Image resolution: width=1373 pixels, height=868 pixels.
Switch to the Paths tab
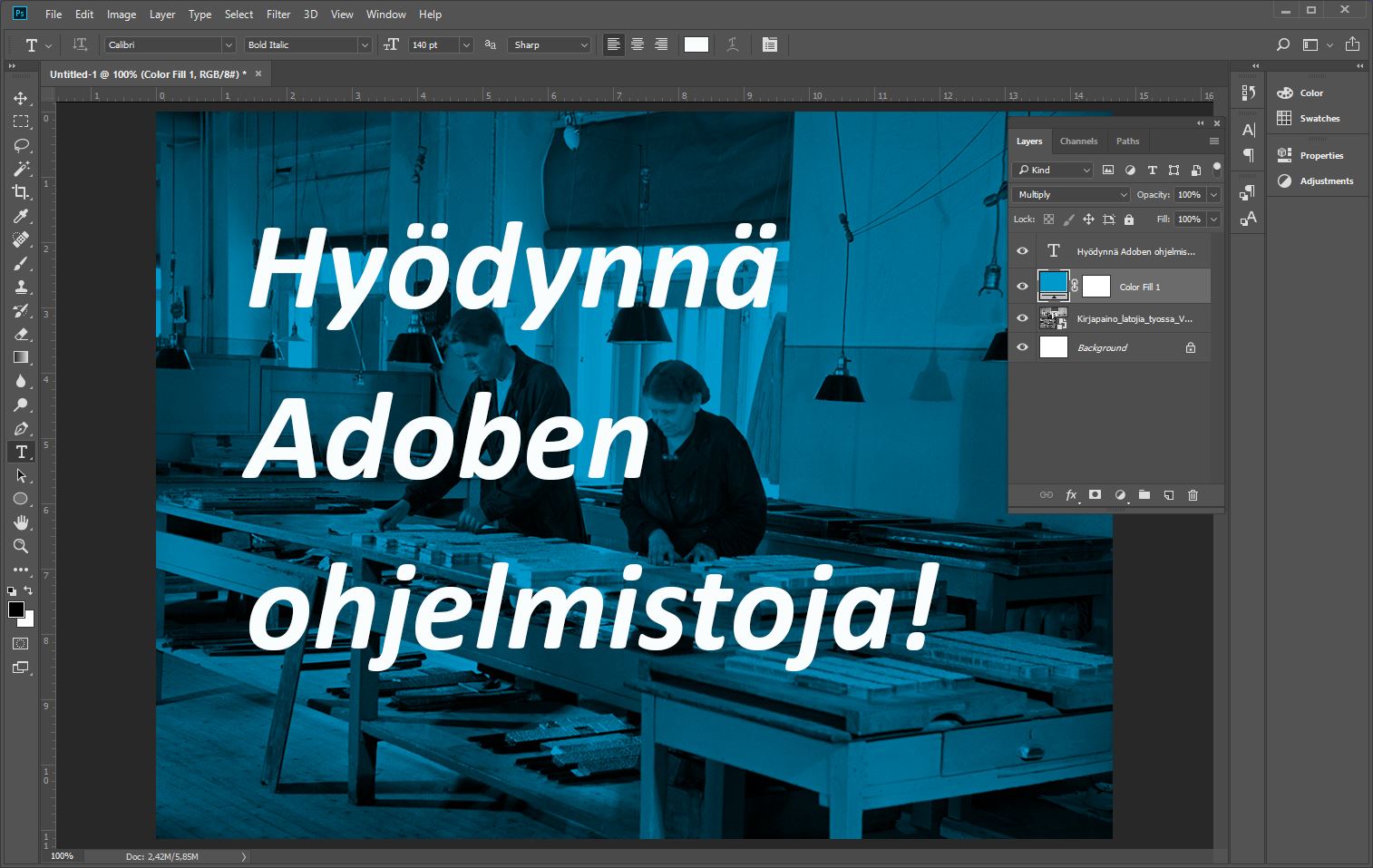(x=1127, y=141)
